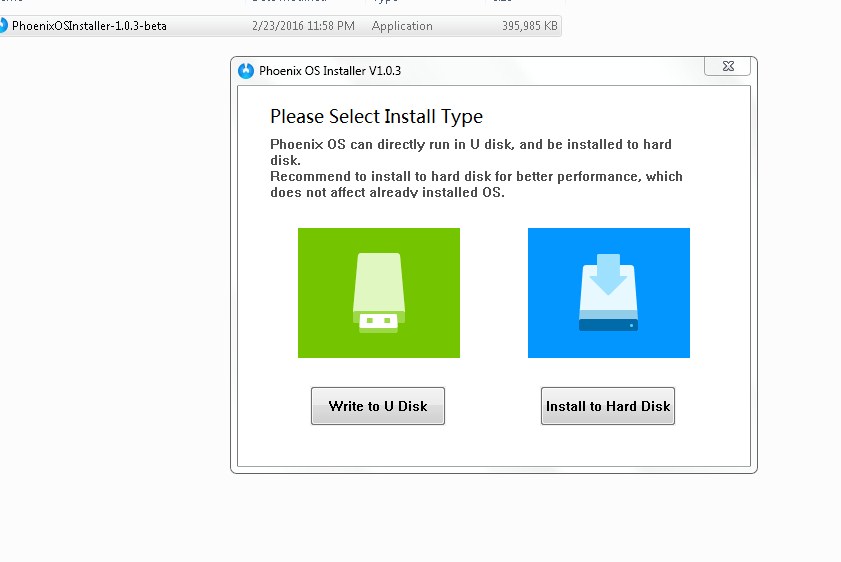Click the Phoenix OS logo in title bar
The width and height of the screenshot is (841, 562).
[246, 71]
